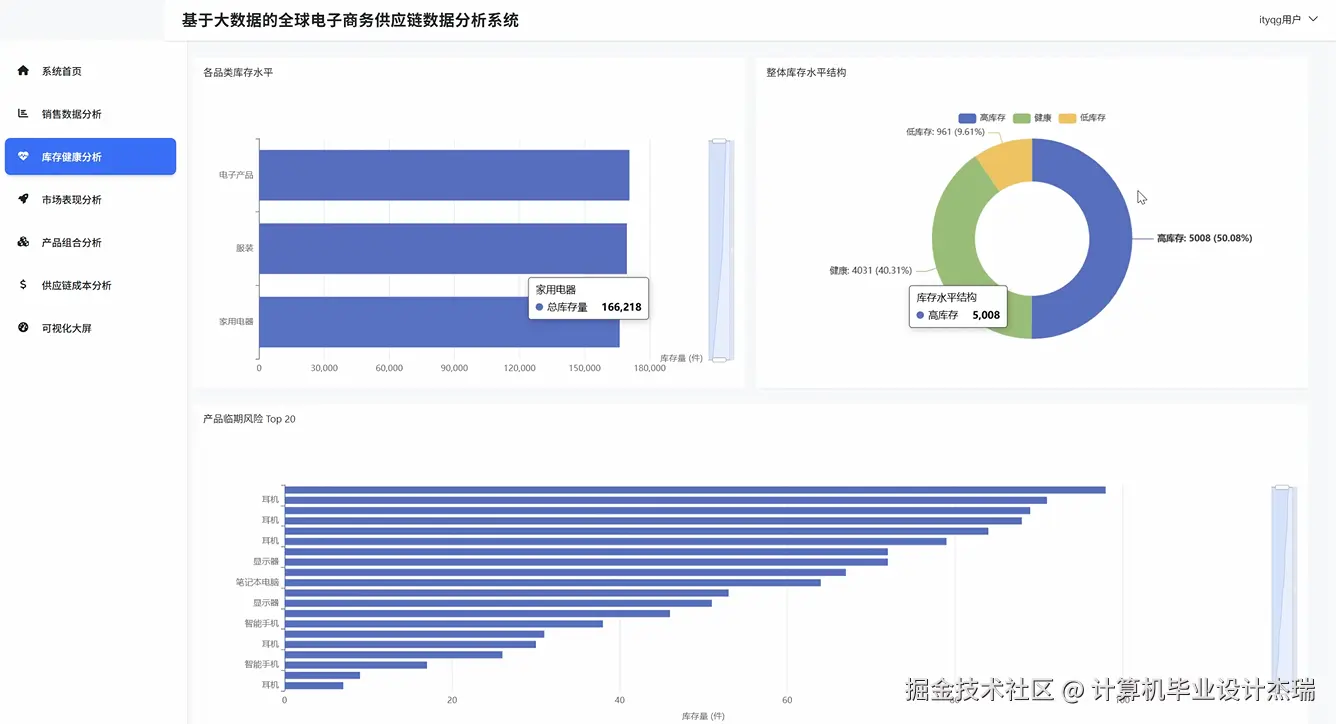Click the 各品类库存水平 chart title
The image size is (1336, 724).
click(x=238, y=73)
